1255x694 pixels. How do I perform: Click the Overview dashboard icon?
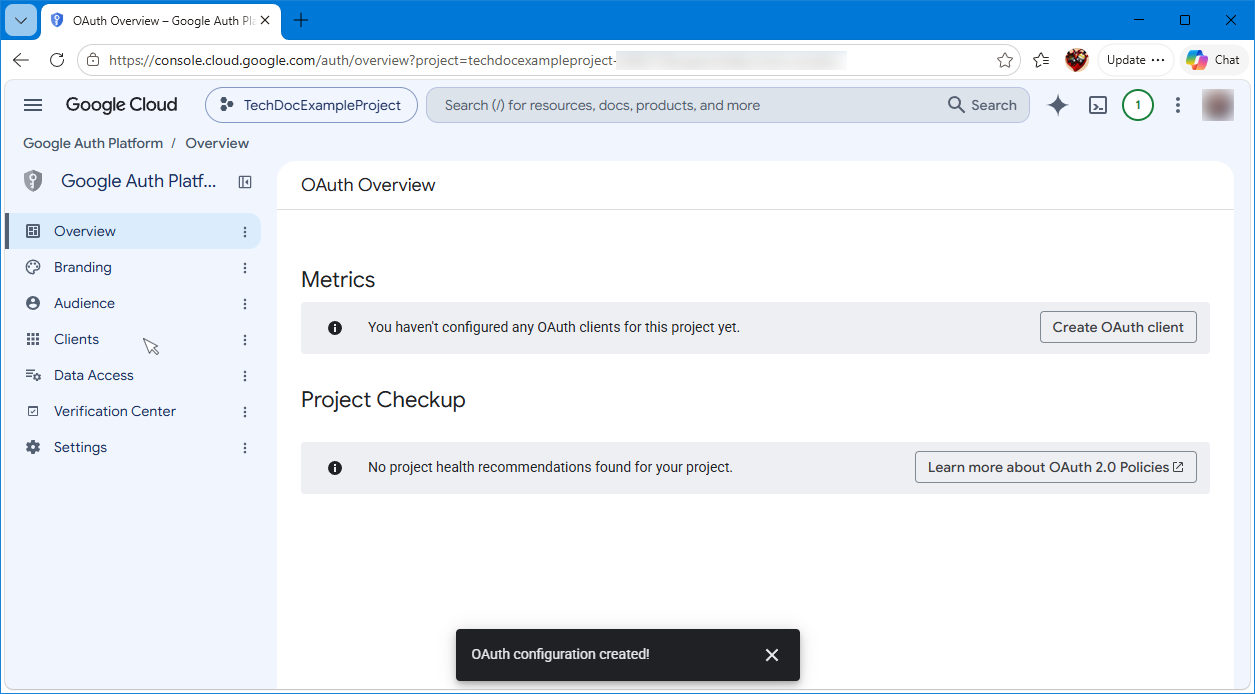coord(33,231)
